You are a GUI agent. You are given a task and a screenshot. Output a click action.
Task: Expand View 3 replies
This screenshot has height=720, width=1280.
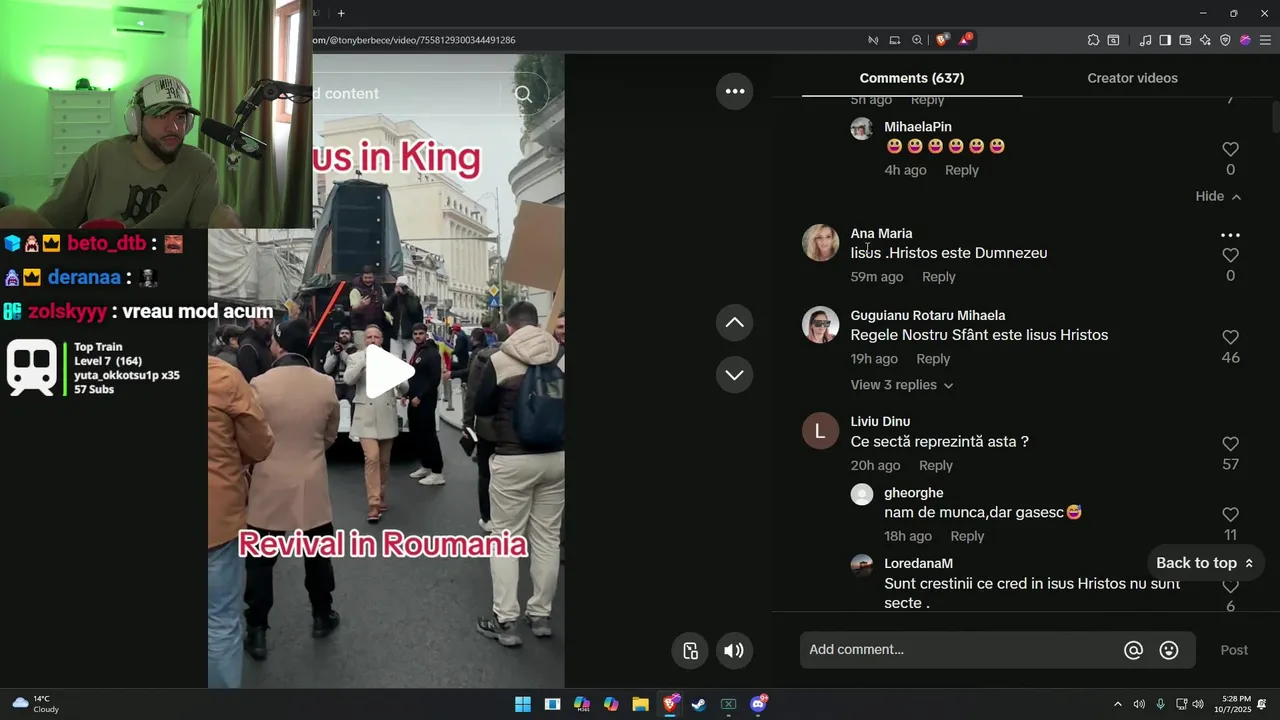tap(902, 385)
